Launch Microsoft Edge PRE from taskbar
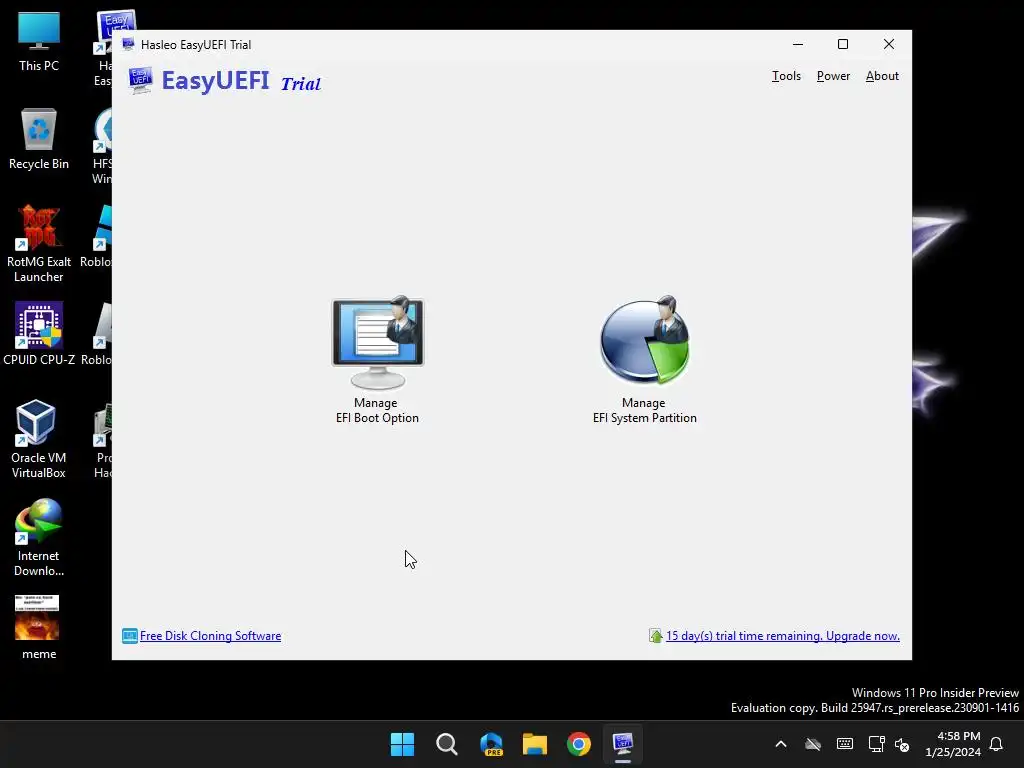The image size is (1024, 768). pyautogui.click(x=491, y=744)
